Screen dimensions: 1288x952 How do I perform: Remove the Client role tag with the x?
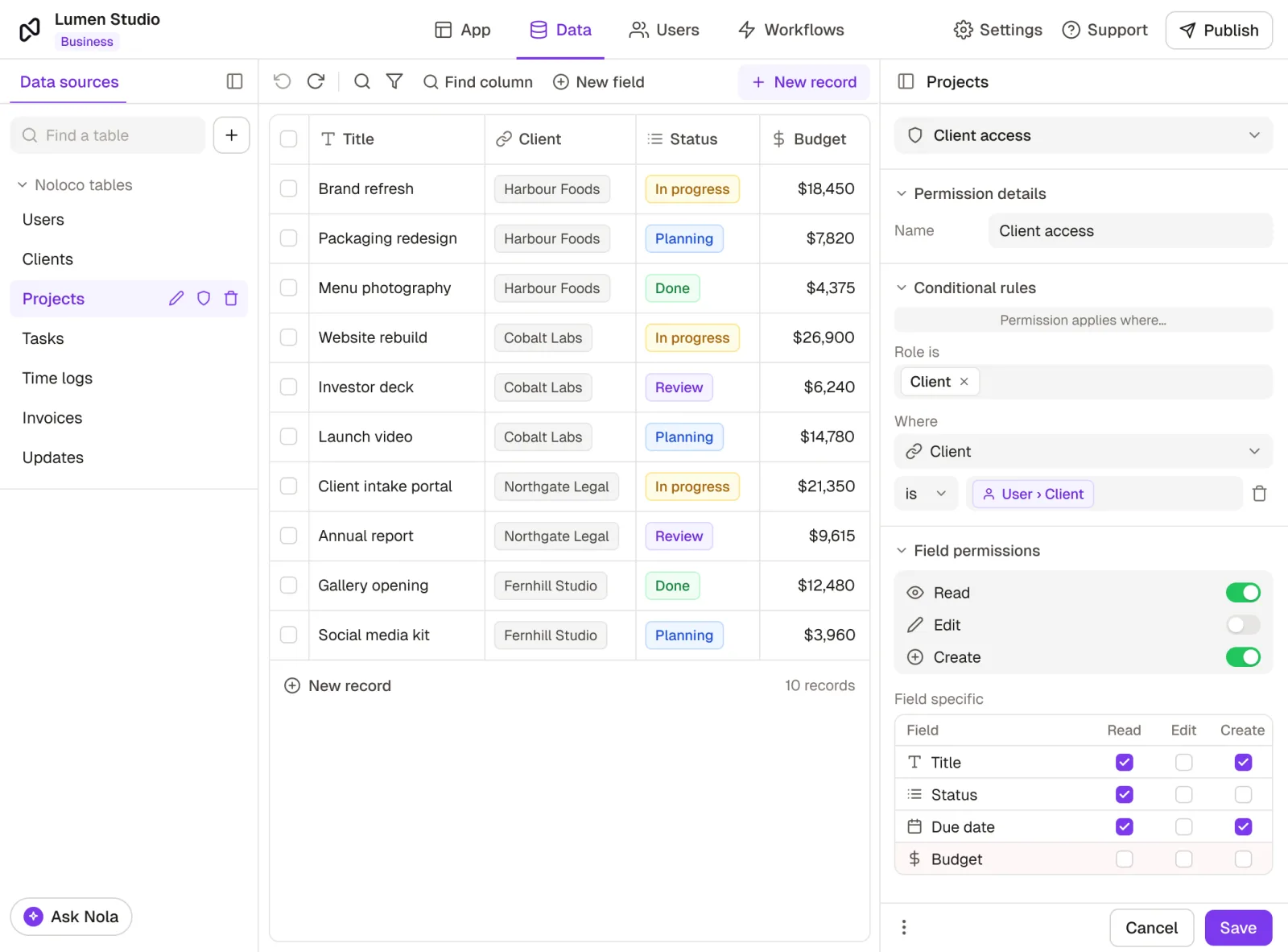(964, 382)
